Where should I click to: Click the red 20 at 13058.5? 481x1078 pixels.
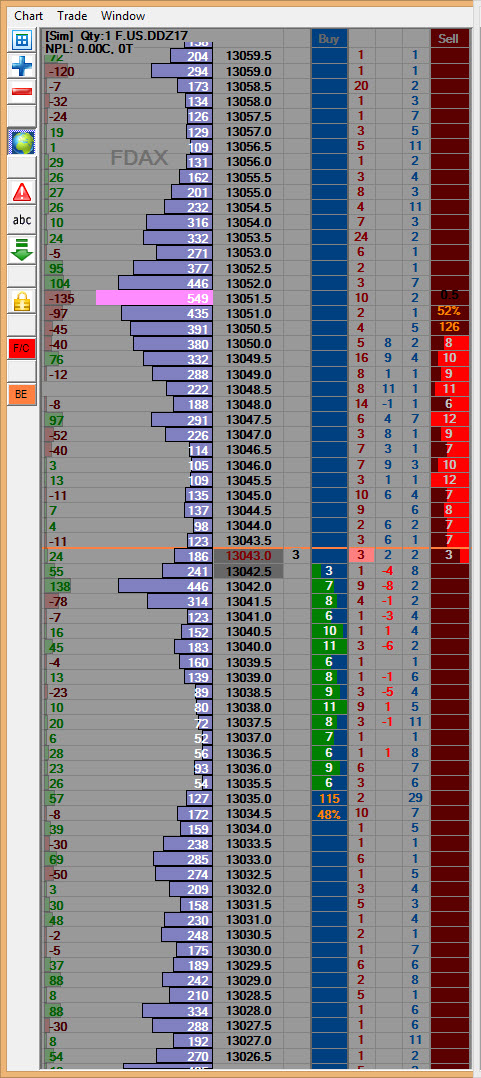pos(361,87)
